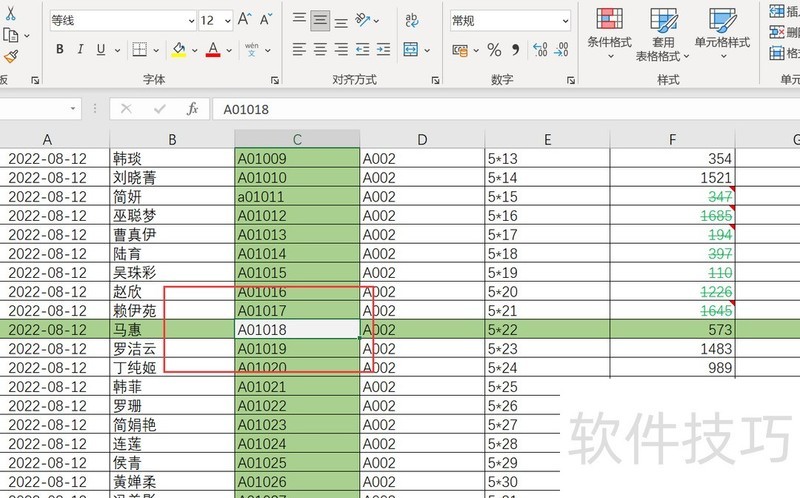Select cell with value 1521
Screen dimensions: 800x498
click(672, 178)
